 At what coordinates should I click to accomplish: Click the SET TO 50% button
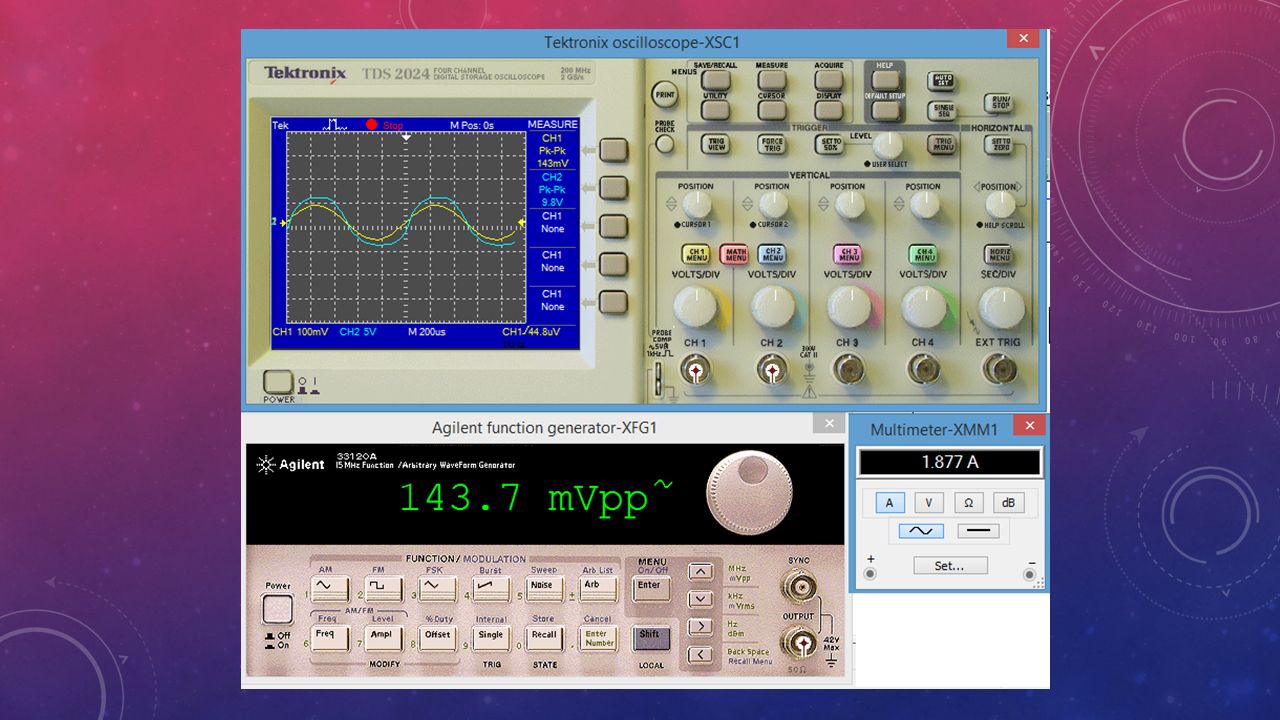(831, 144)
